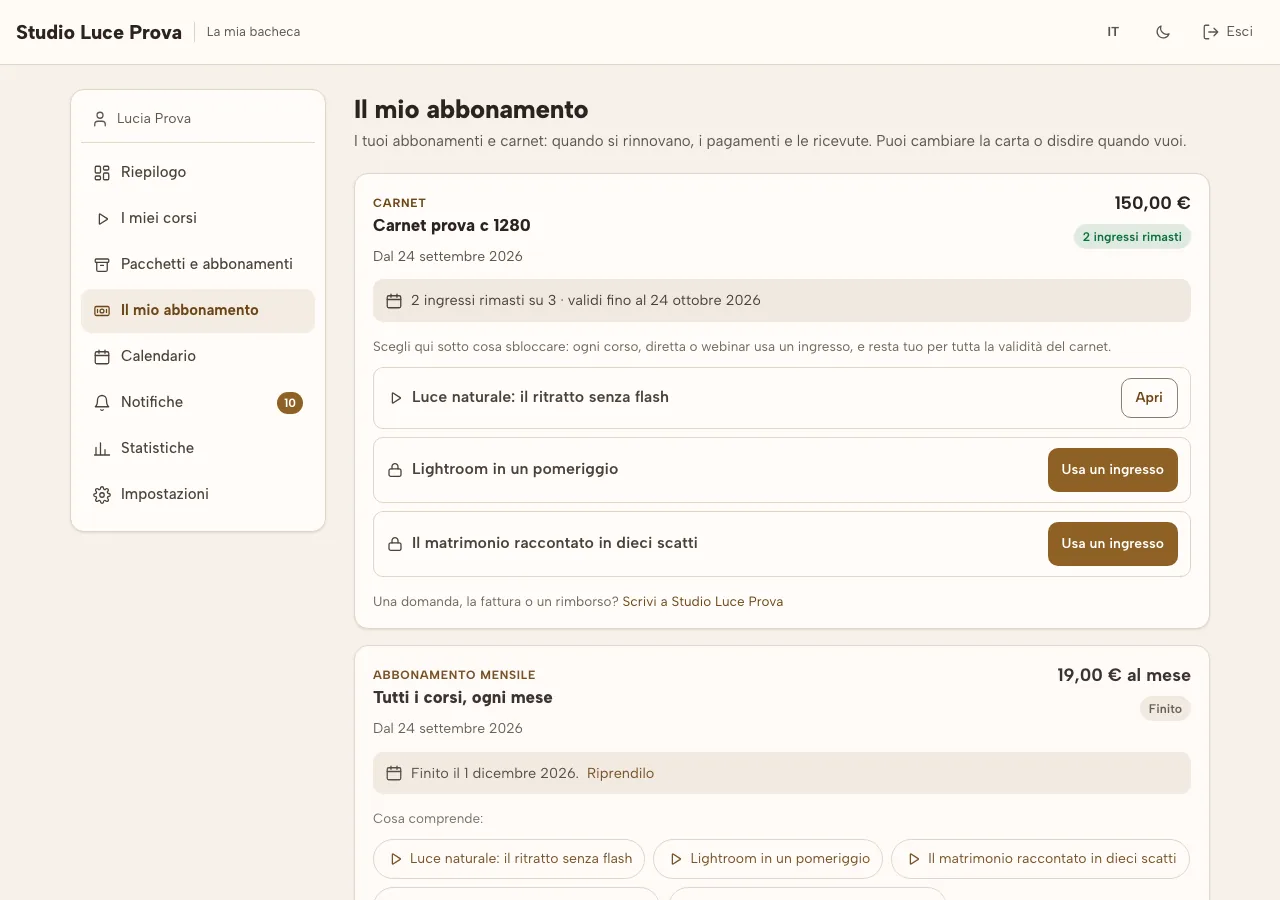The width and height of the screenshot is (1280, 900).
Task: Use an entry for Il matrimonio raccontato
Action: pos(1113,543)
